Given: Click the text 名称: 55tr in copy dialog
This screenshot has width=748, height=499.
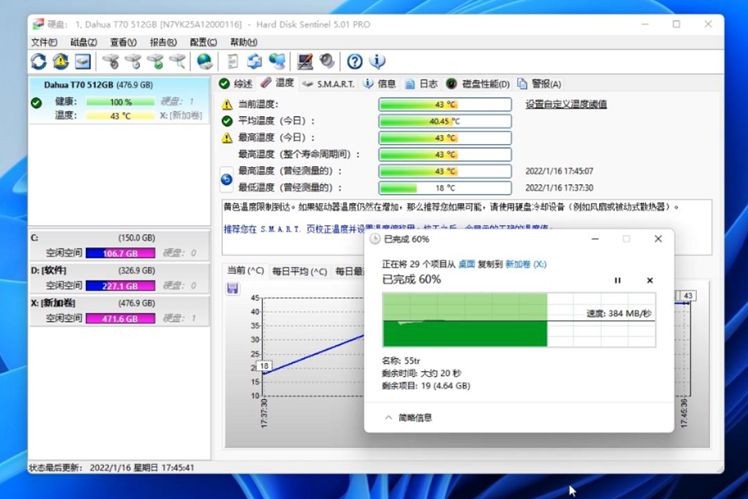Looking at the screenshot, I should 401,361.
